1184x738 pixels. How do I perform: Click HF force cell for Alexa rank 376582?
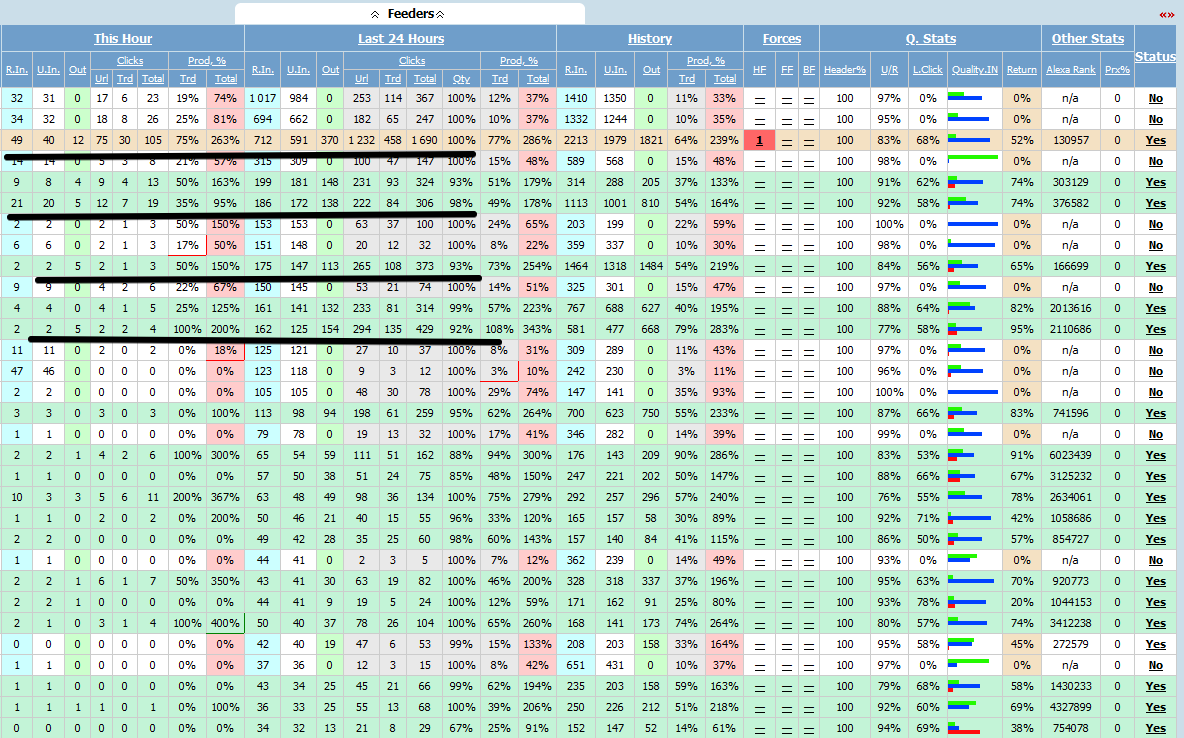(760, 204)
